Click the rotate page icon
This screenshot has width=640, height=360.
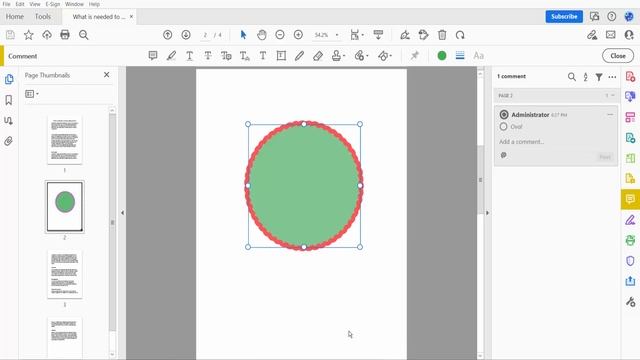point(460,35)
